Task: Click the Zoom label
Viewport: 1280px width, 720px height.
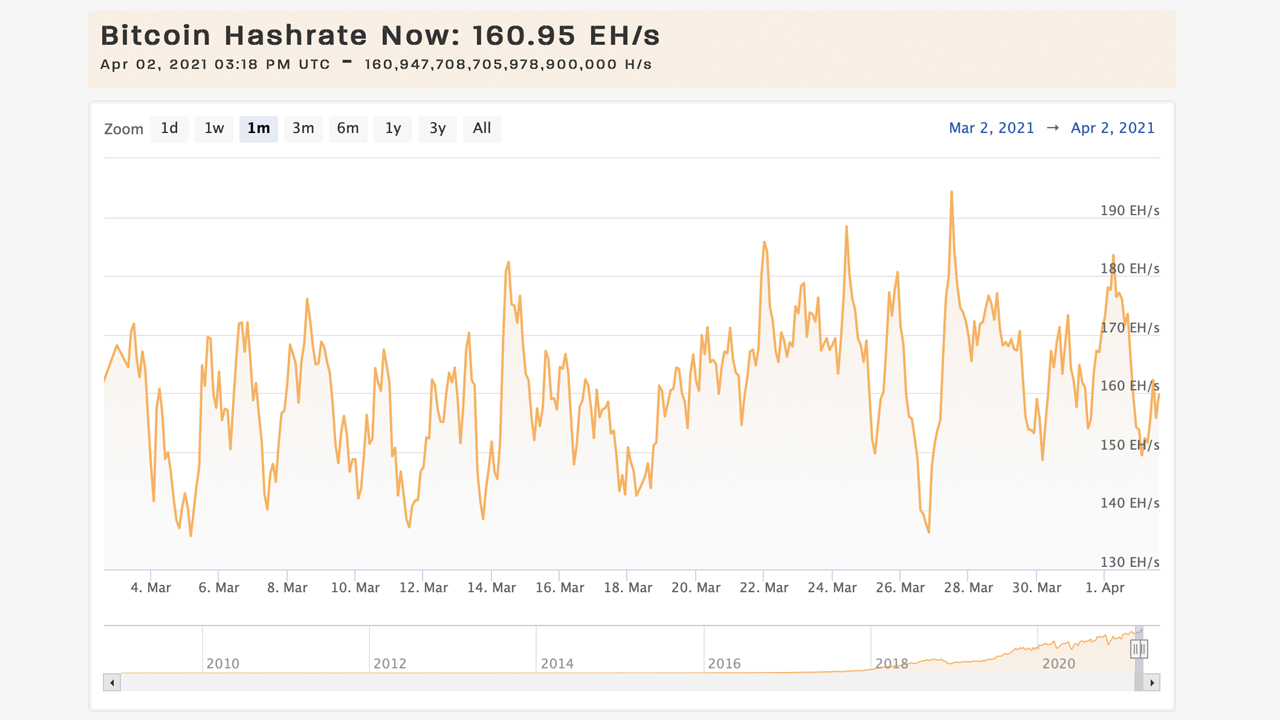Action: click(x=124, y=129)
